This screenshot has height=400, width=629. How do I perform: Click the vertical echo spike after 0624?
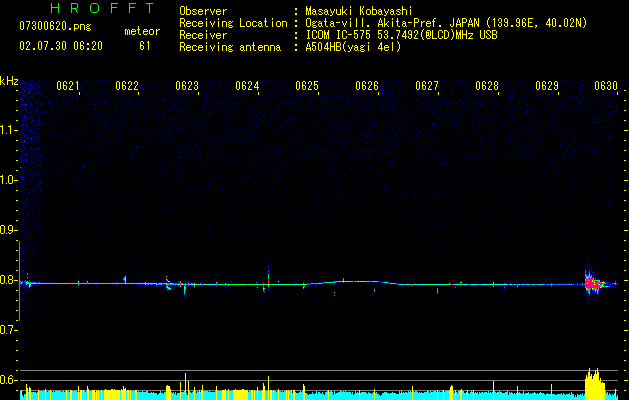tap(268, 277)
